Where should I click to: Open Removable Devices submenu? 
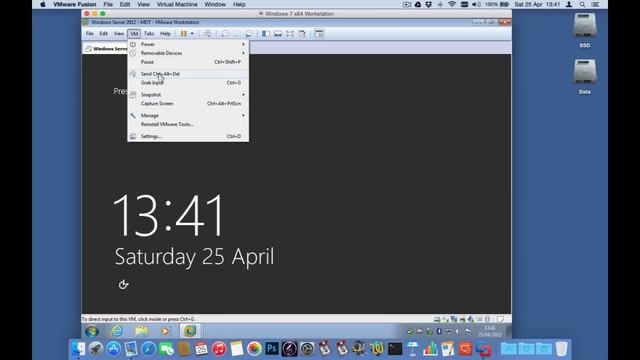(x=188, y=53)
